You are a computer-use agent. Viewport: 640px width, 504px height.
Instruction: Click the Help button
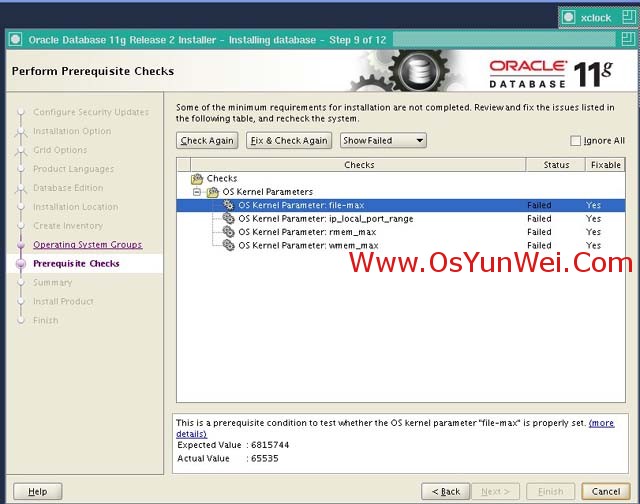coord(38,491)
